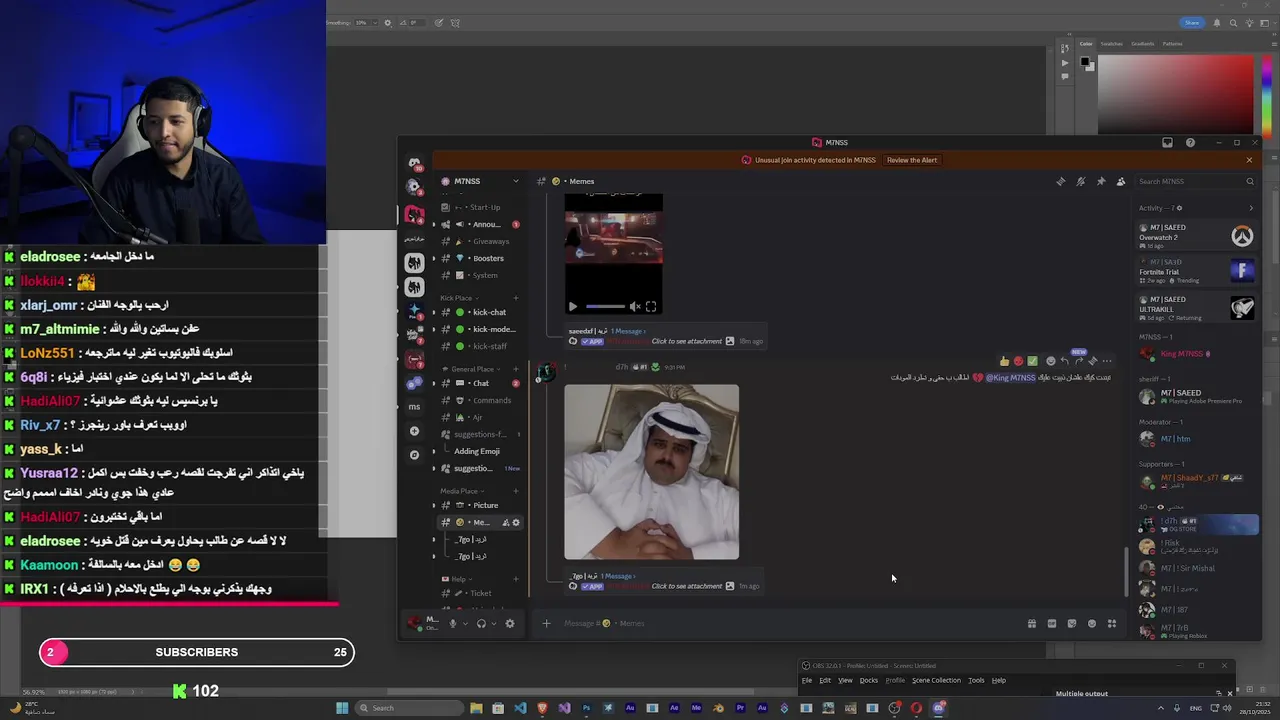Dismiss the unusual join activity banner
Viewport: 1280px width, 720px height.
tap(1249, 160)
